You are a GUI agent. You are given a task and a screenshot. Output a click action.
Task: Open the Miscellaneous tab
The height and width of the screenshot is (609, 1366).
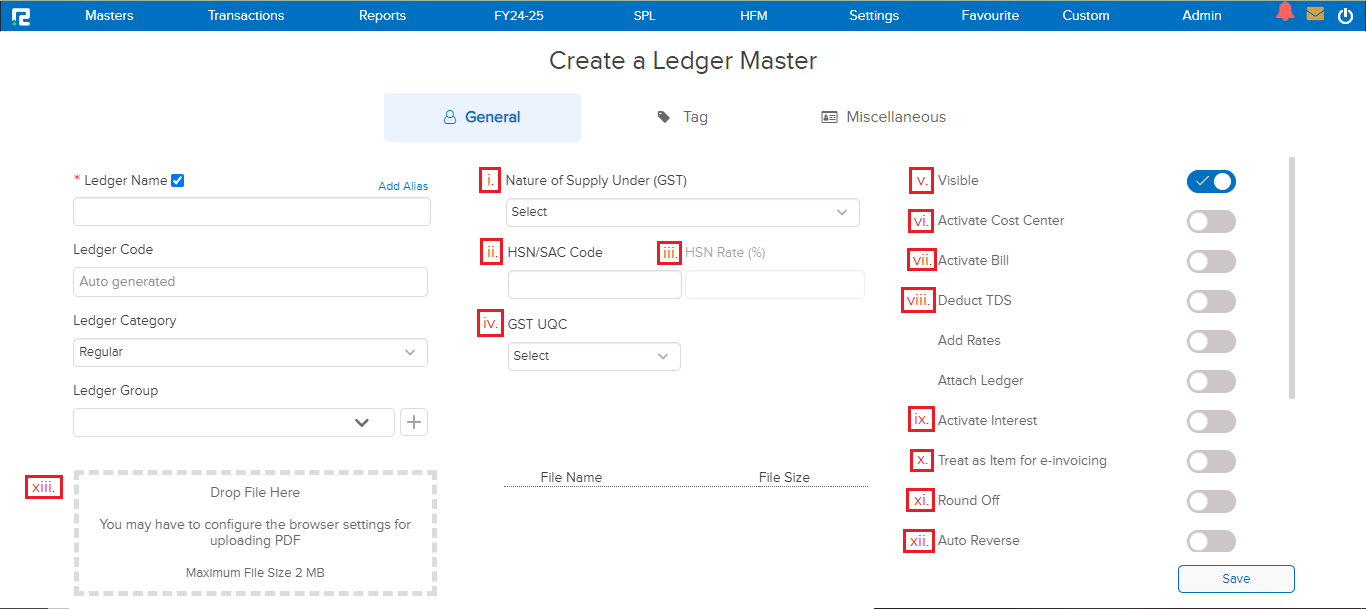(x=883, y=117)
